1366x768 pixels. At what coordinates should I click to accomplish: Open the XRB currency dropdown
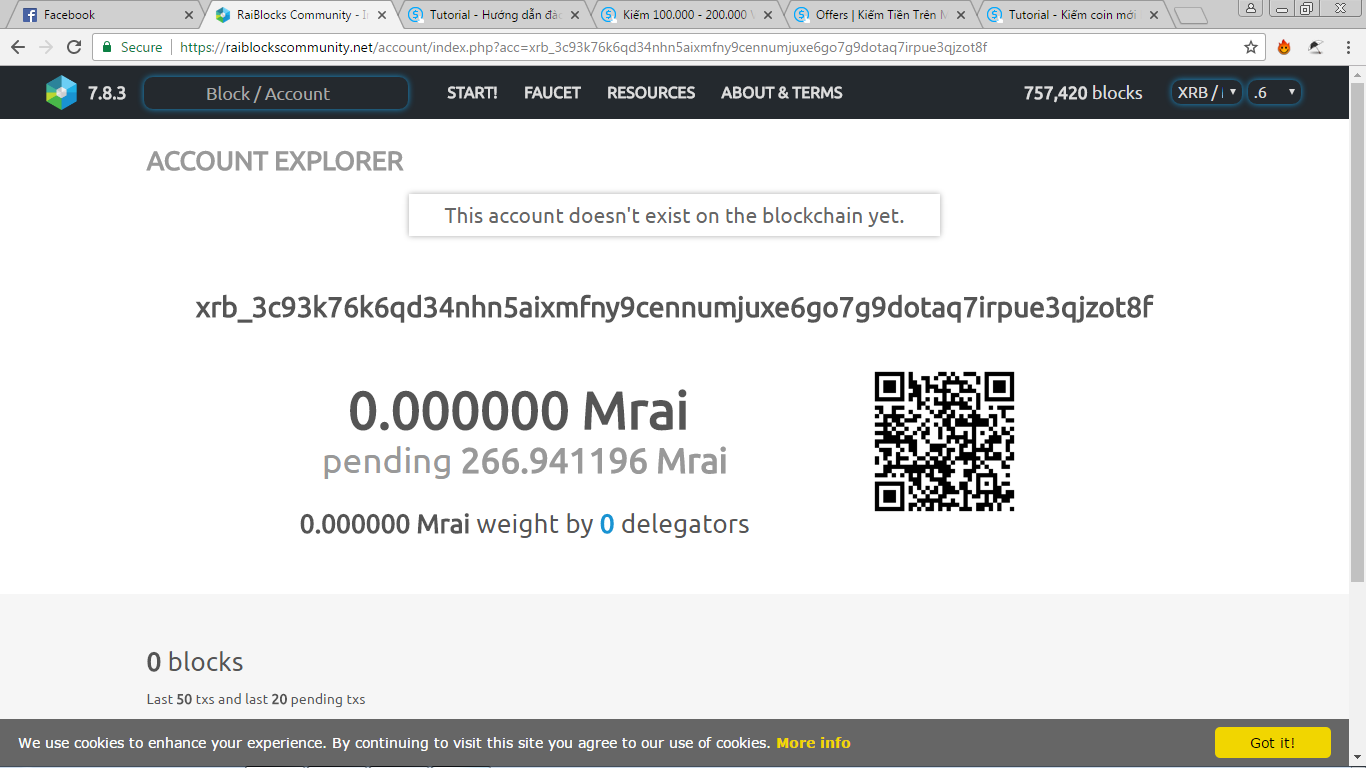[1207, 93]
